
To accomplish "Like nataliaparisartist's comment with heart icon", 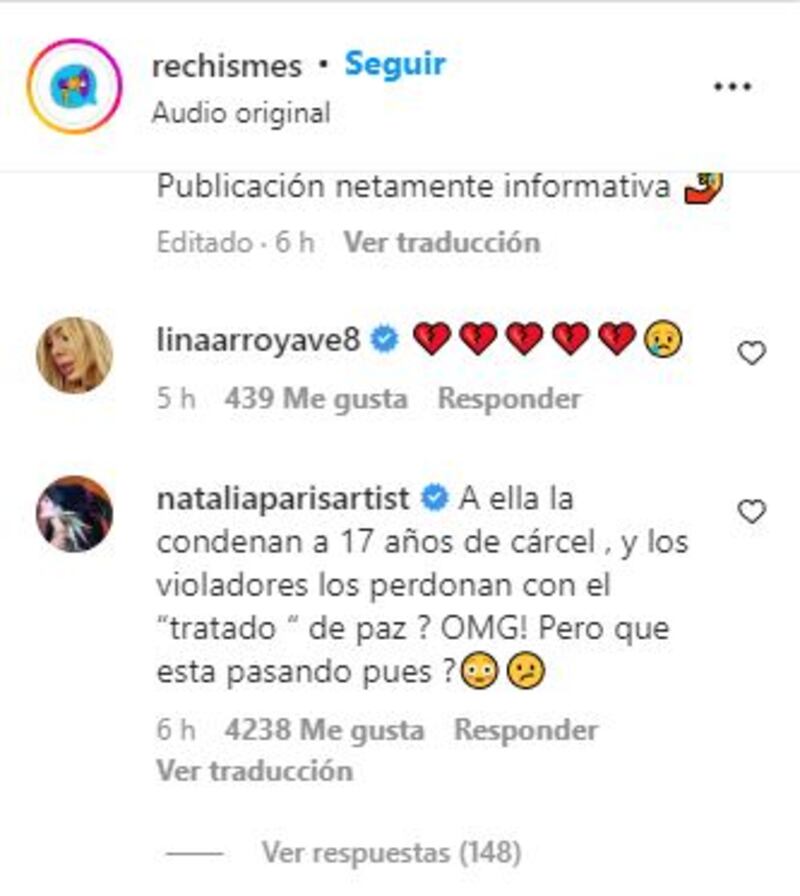I will click(751, 511).
